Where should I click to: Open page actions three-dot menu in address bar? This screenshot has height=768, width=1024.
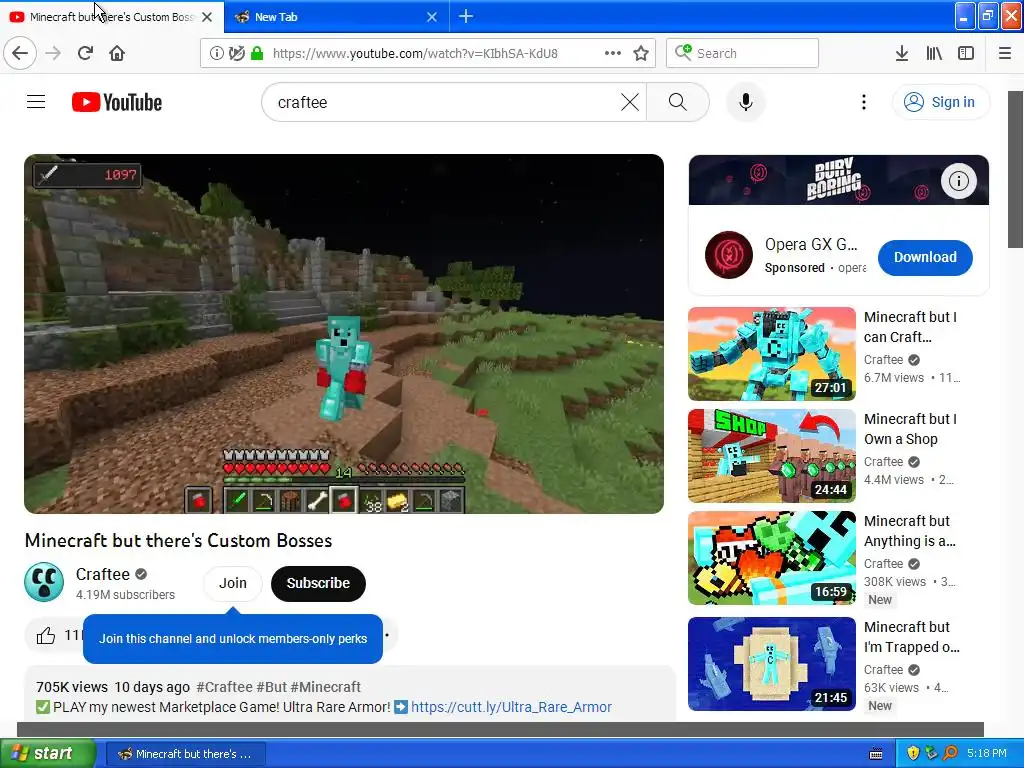[x=613, y=54]
